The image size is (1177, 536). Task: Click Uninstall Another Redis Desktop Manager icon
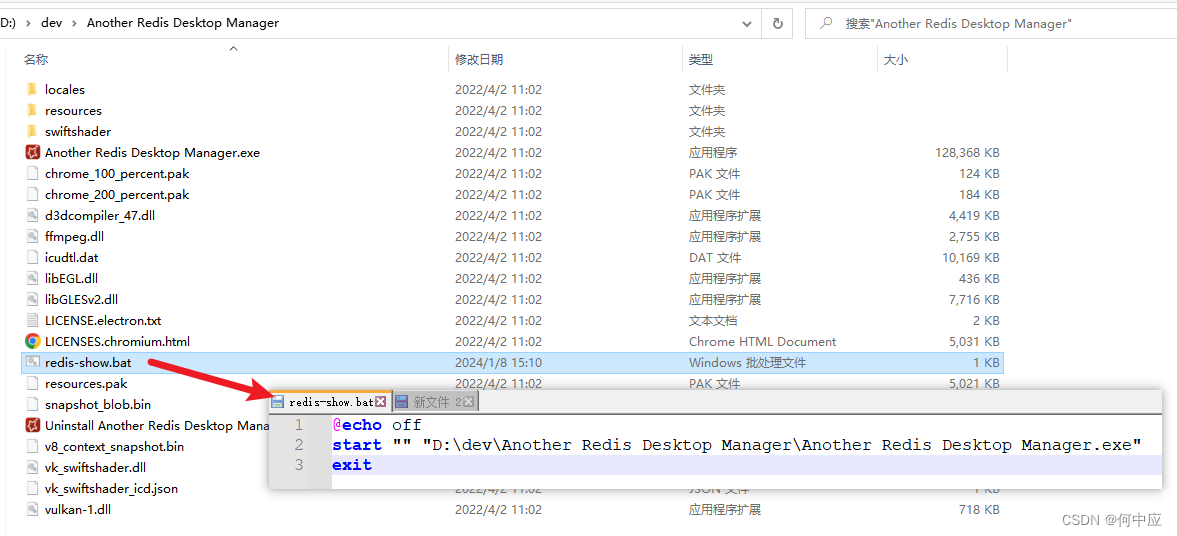(32, 426)
